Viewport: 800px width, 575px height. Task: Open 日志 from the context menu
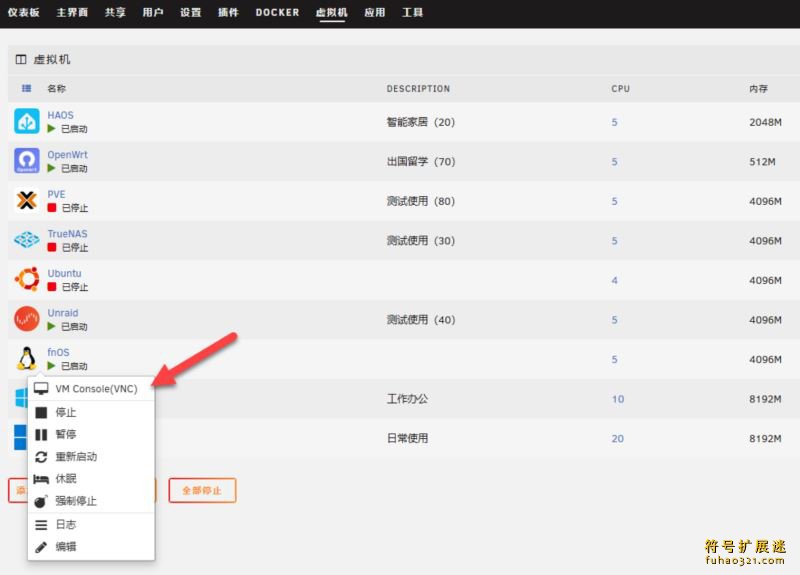(66, 524)
